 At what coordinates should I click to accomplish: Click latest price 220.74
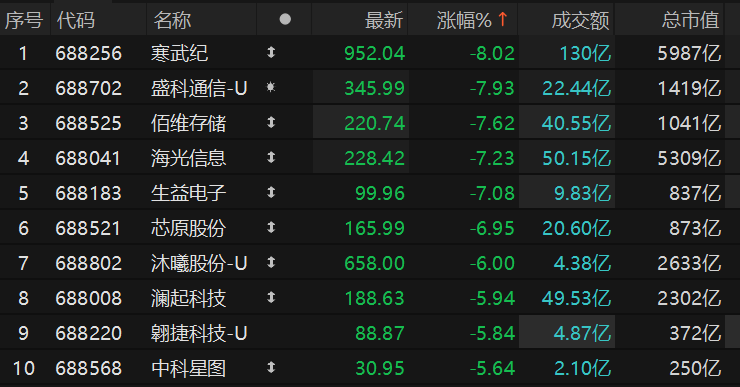point(375,123)
